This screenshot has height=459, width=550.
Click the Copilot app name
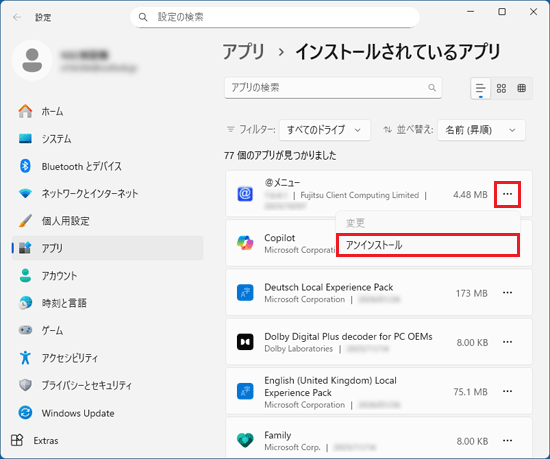pos(280,238)
